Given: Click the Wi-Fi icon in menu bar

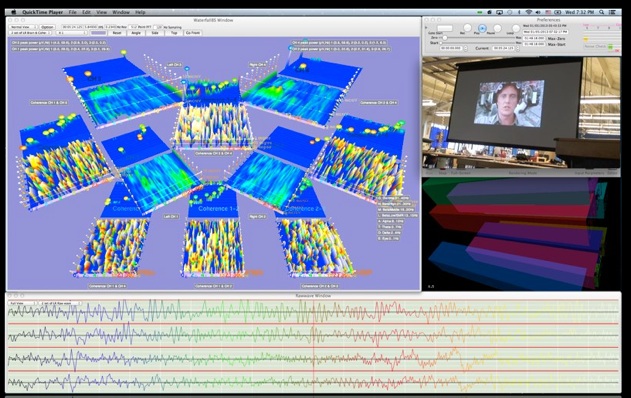Looking at the screenshot, I should pos(529,12).
